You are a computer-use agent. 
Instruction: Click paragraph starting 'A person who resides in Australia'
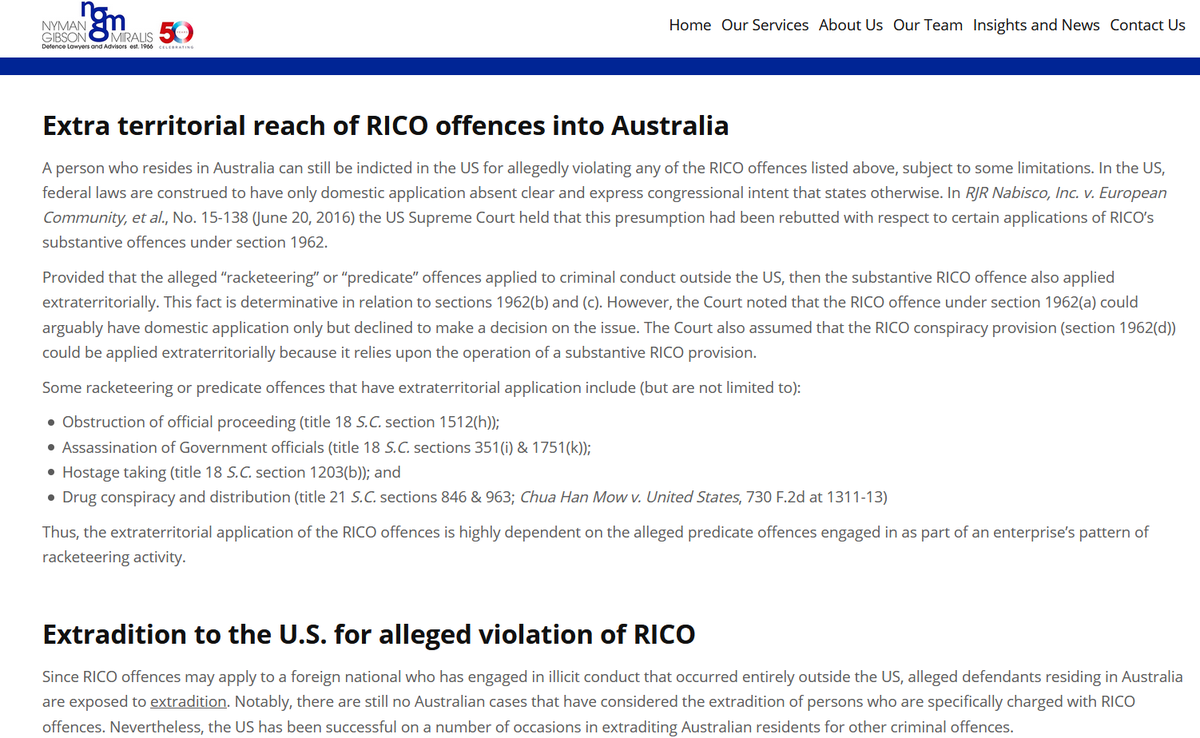[604, 204]
